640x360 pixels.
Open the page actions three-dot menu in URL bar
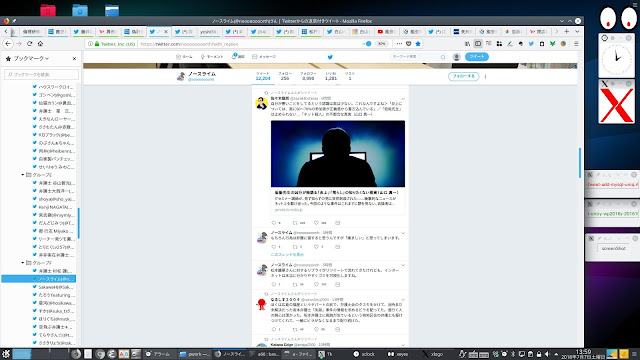pos(399,44)
